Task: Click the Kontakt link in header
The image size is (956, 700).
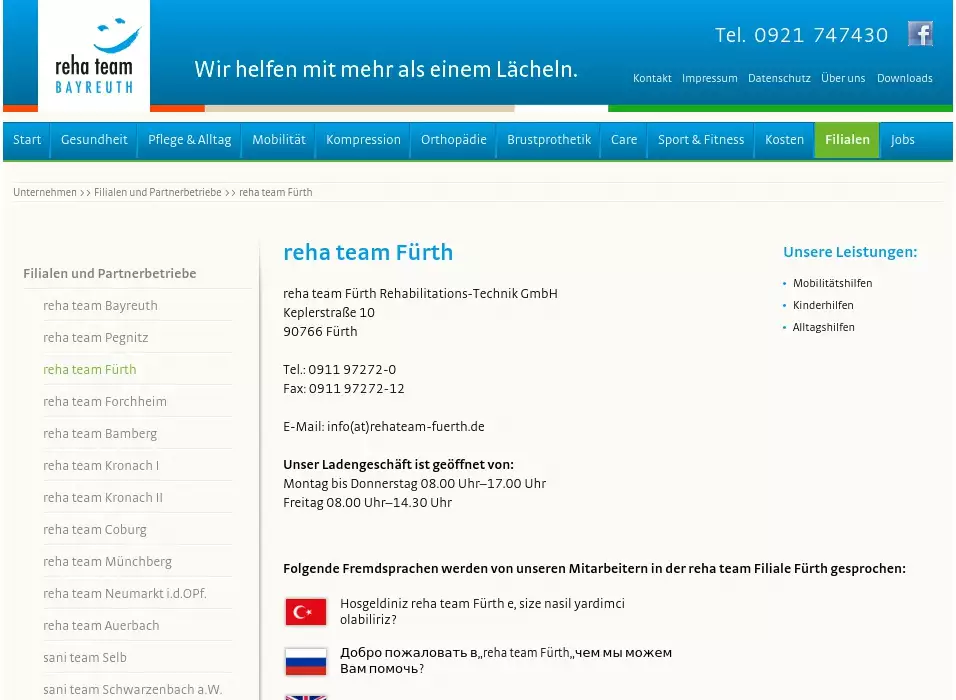Action: (x=652, y=78)
